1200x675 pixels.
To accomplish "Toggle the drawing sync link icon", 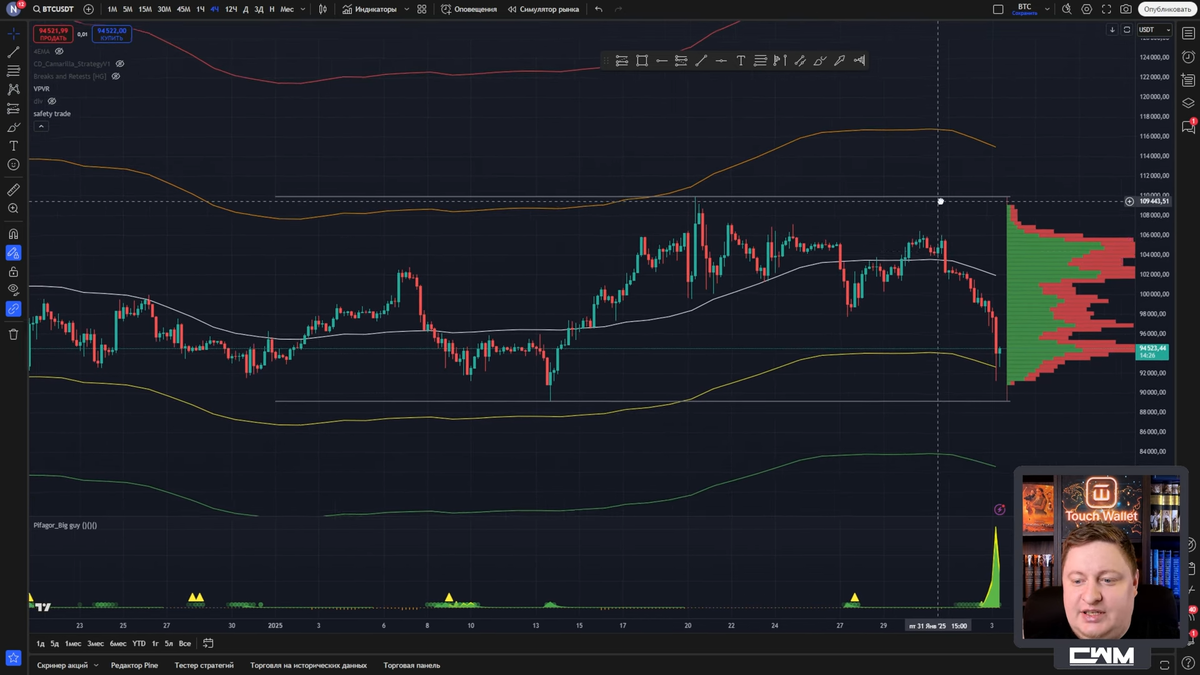I will click(14, 309).
